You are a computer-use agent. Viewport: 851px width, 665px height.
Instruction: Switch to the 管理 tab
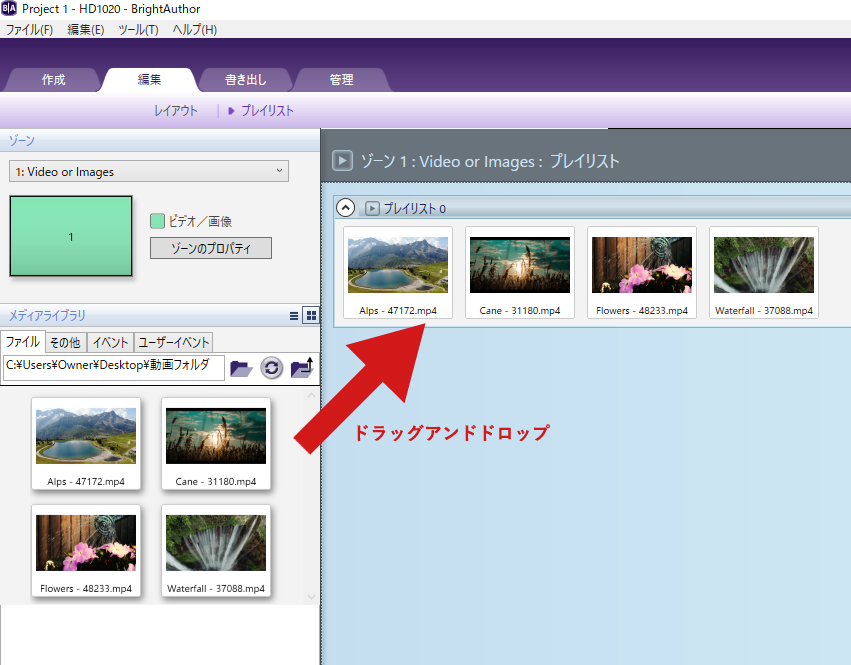pyautogui.click(x=341, y=80)
